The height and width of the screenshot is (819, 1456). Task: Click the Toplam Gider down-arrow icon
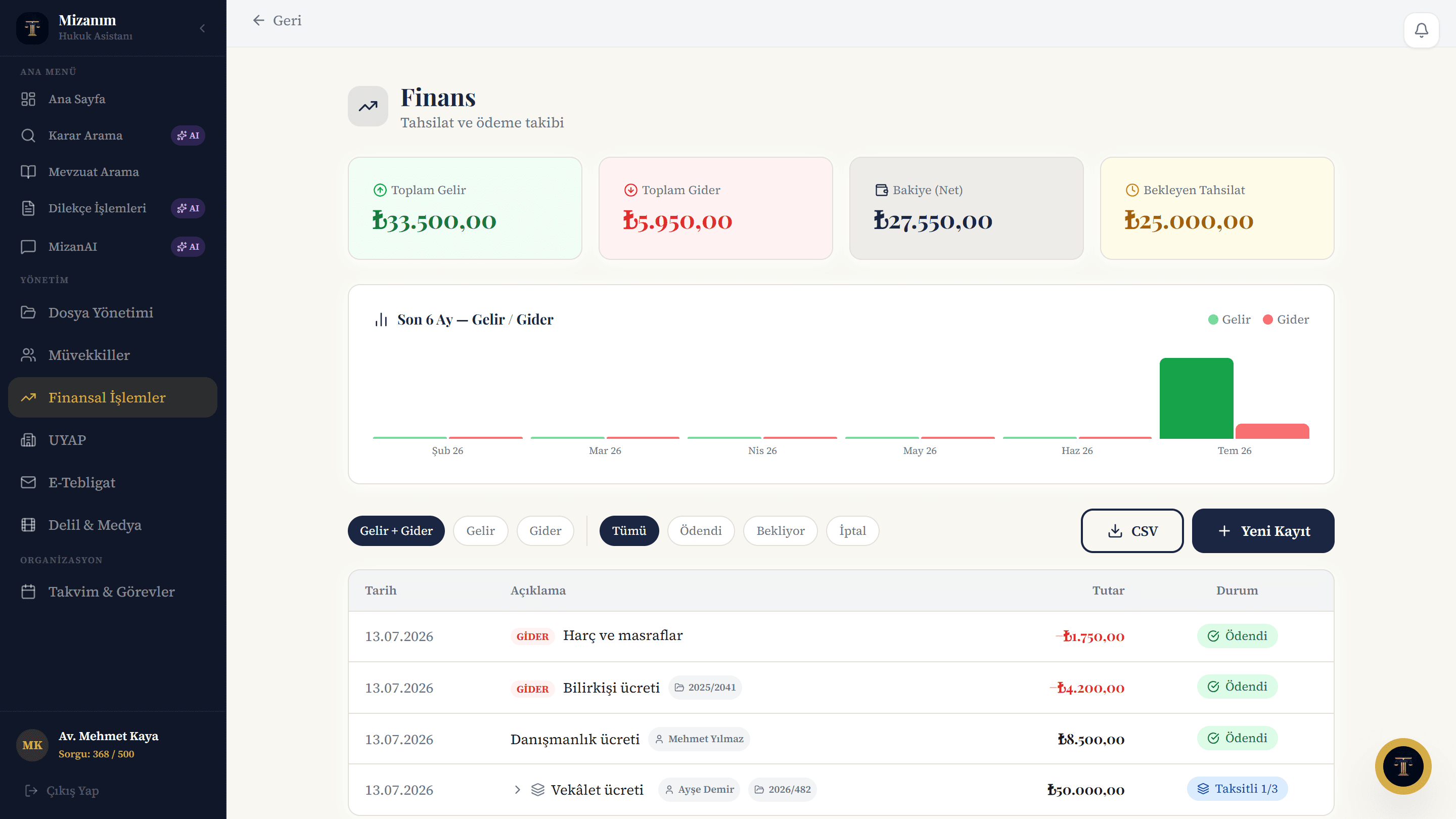pyautogui.click(x=631, y=190)
